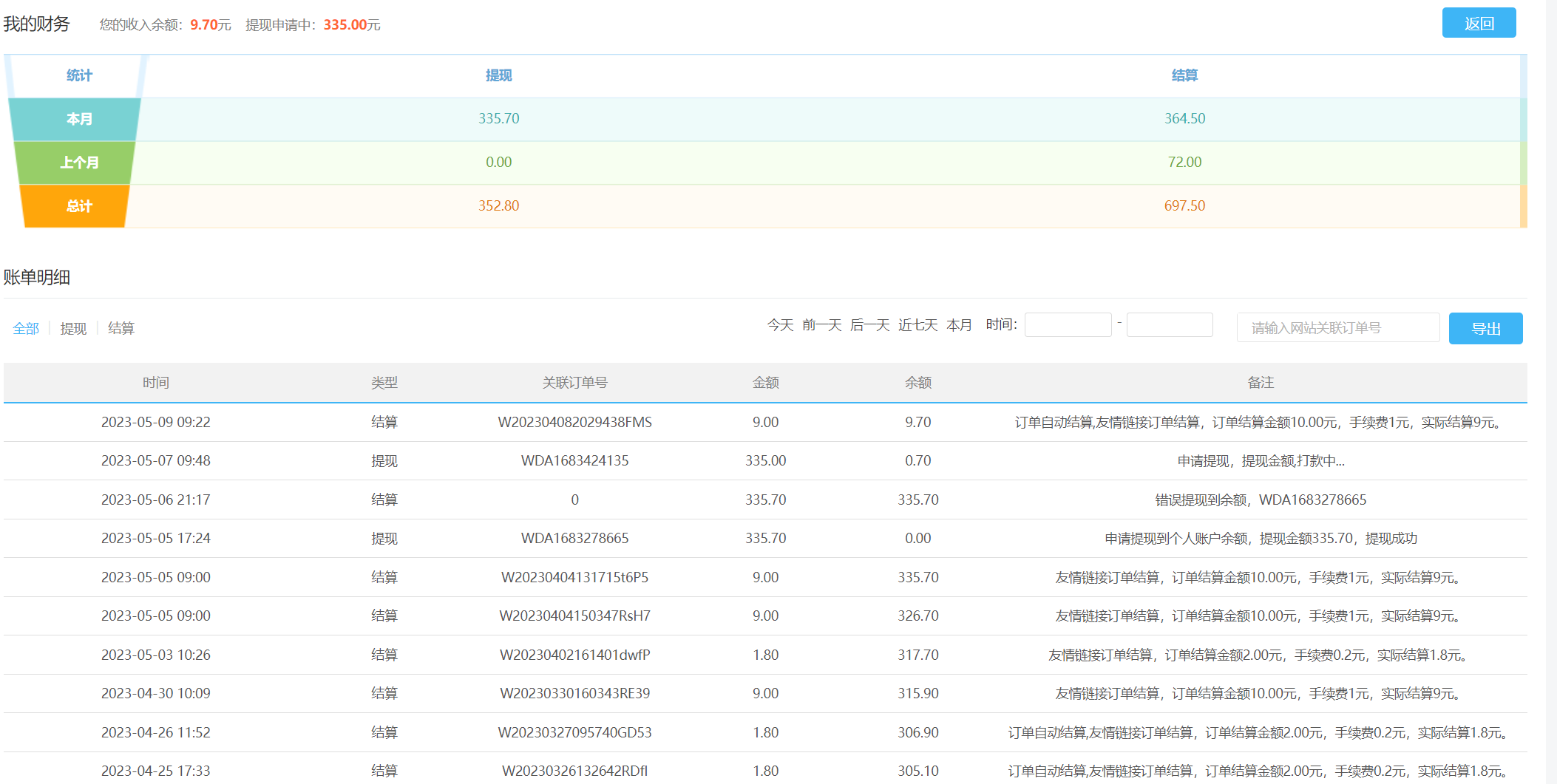Click the teal 本月 statistics label
Screen dimensions: 1557x784
click(x=79, y=119)
